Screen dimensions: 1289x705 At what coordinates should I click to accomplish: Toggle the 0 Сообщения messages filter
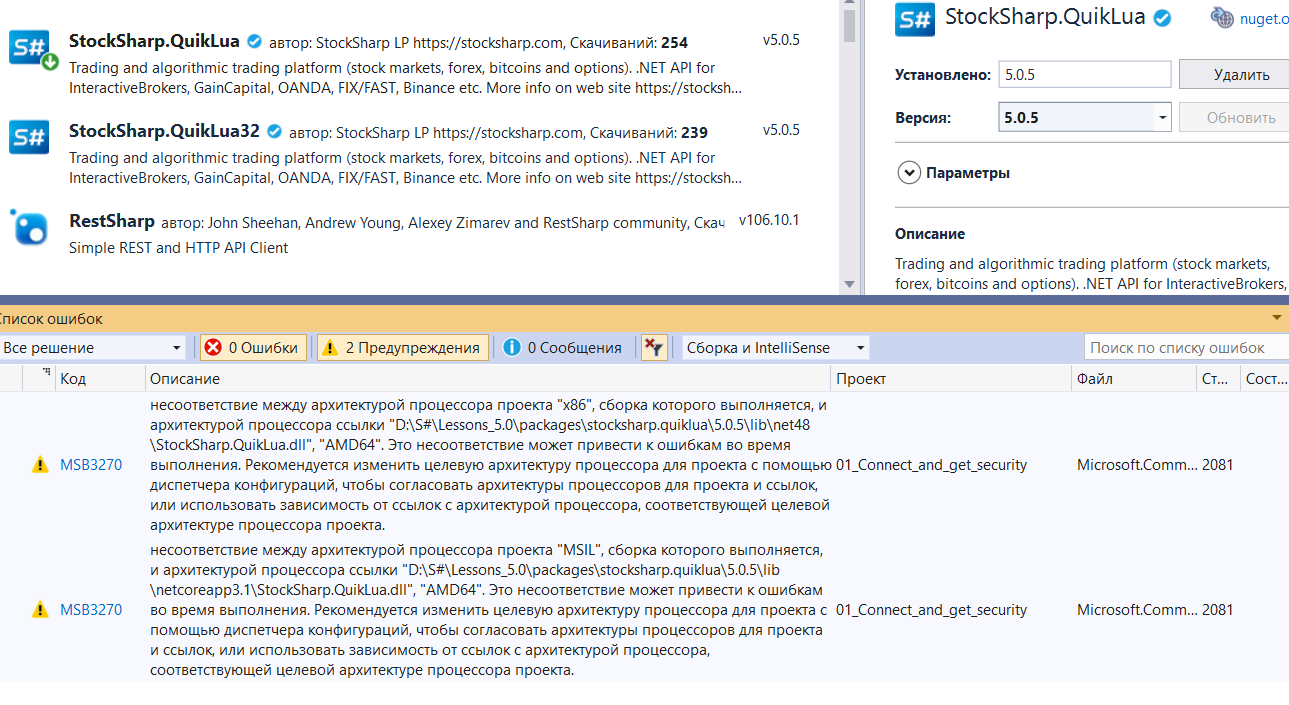click(563, 347)
